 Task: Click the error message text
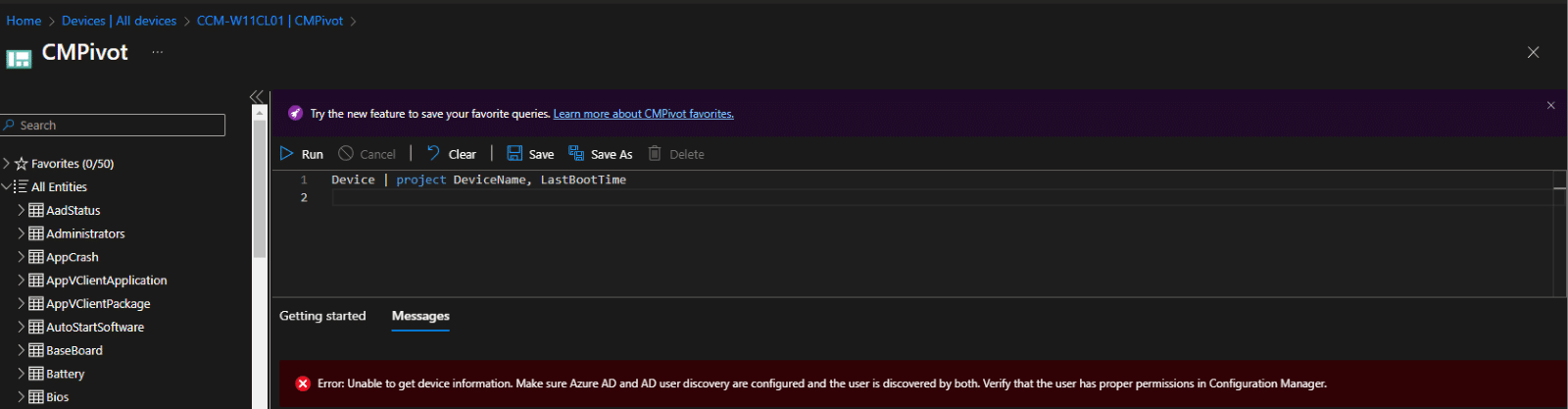pyautogui.click(x=822, y=383)
